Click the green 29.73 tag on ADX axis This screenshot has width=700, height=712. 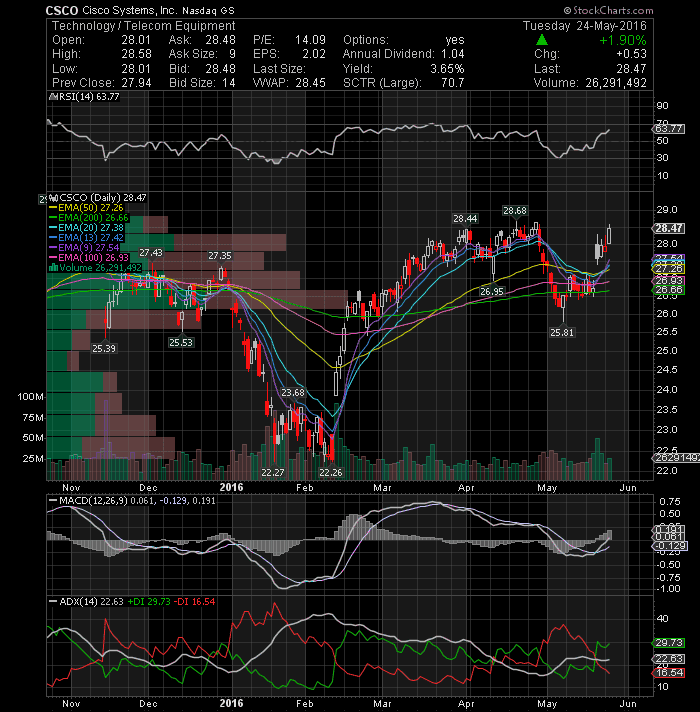[x=669, y=643]
